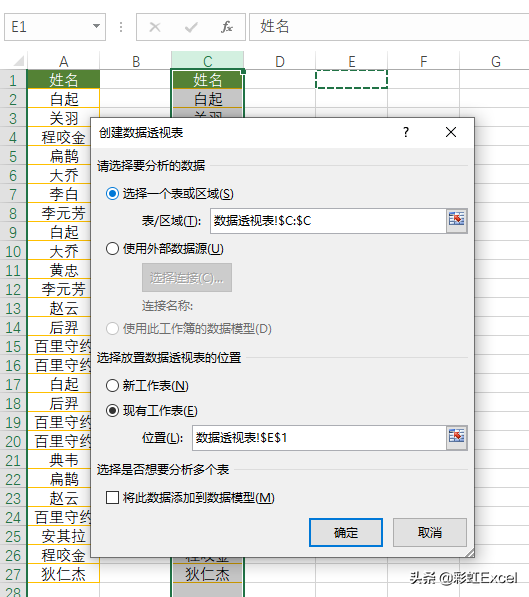Select row 27 header

point(13,574)
